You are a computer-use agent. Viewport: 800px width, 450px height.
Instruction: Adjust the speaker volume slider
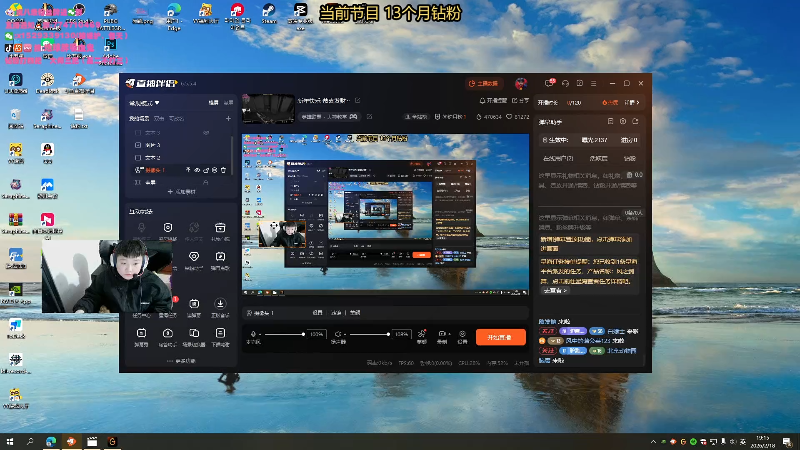click(370, 334)
